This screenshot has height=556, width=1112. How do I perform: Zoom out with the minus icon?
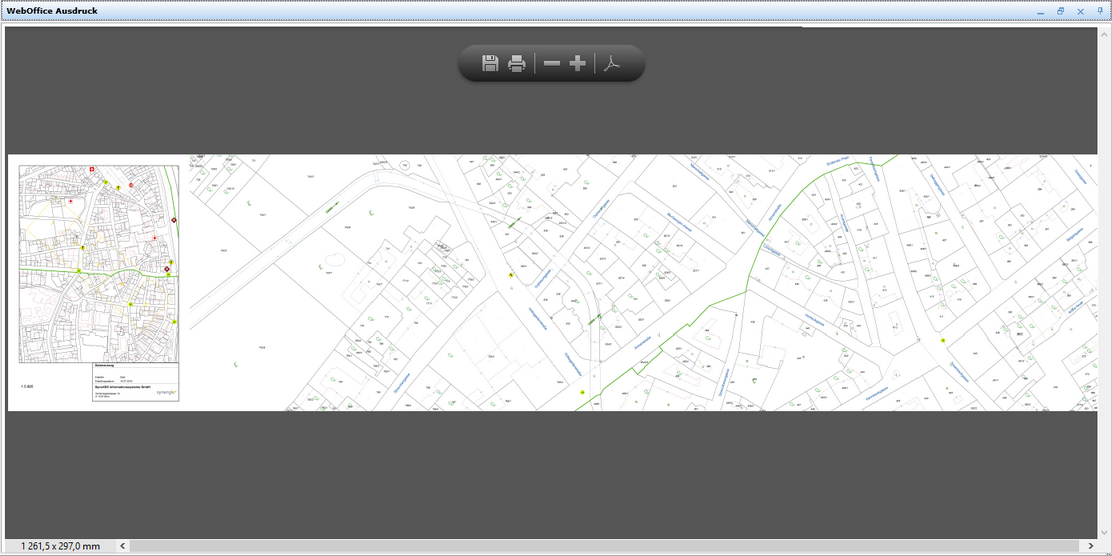552,64
